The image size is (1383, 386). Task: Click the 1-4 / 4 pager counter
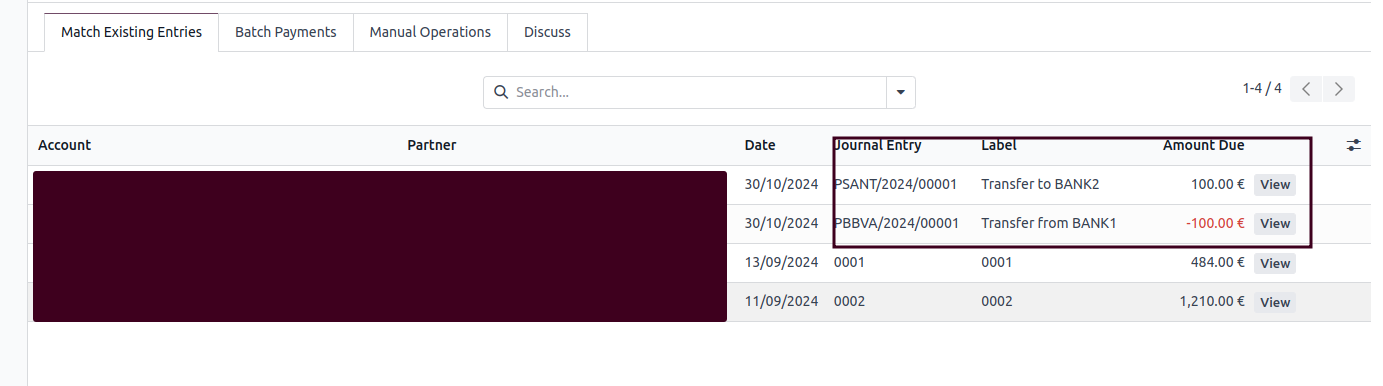(1262, 88)
